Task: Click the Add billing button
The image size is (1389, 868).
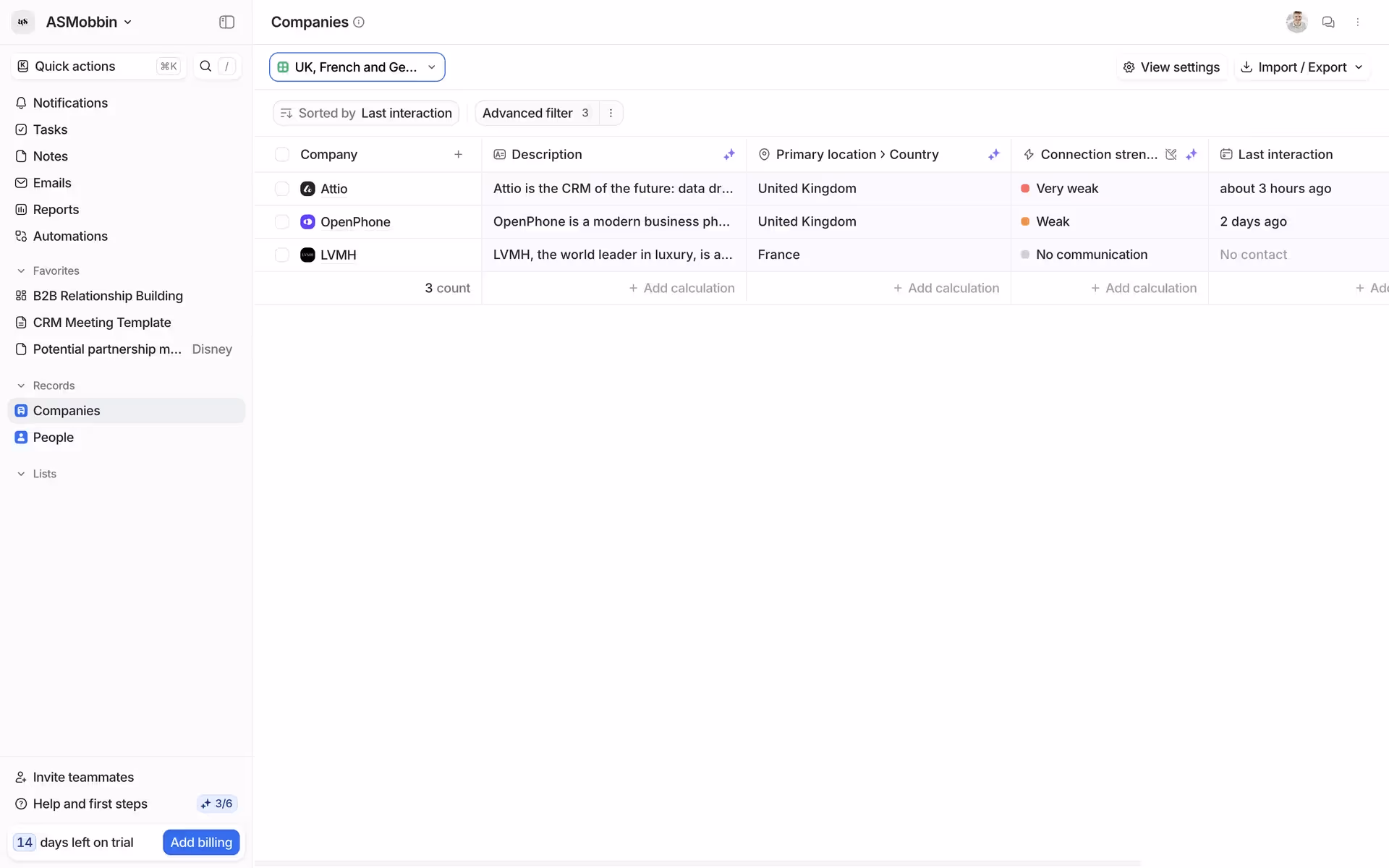Action: click(x=201, y=843)
